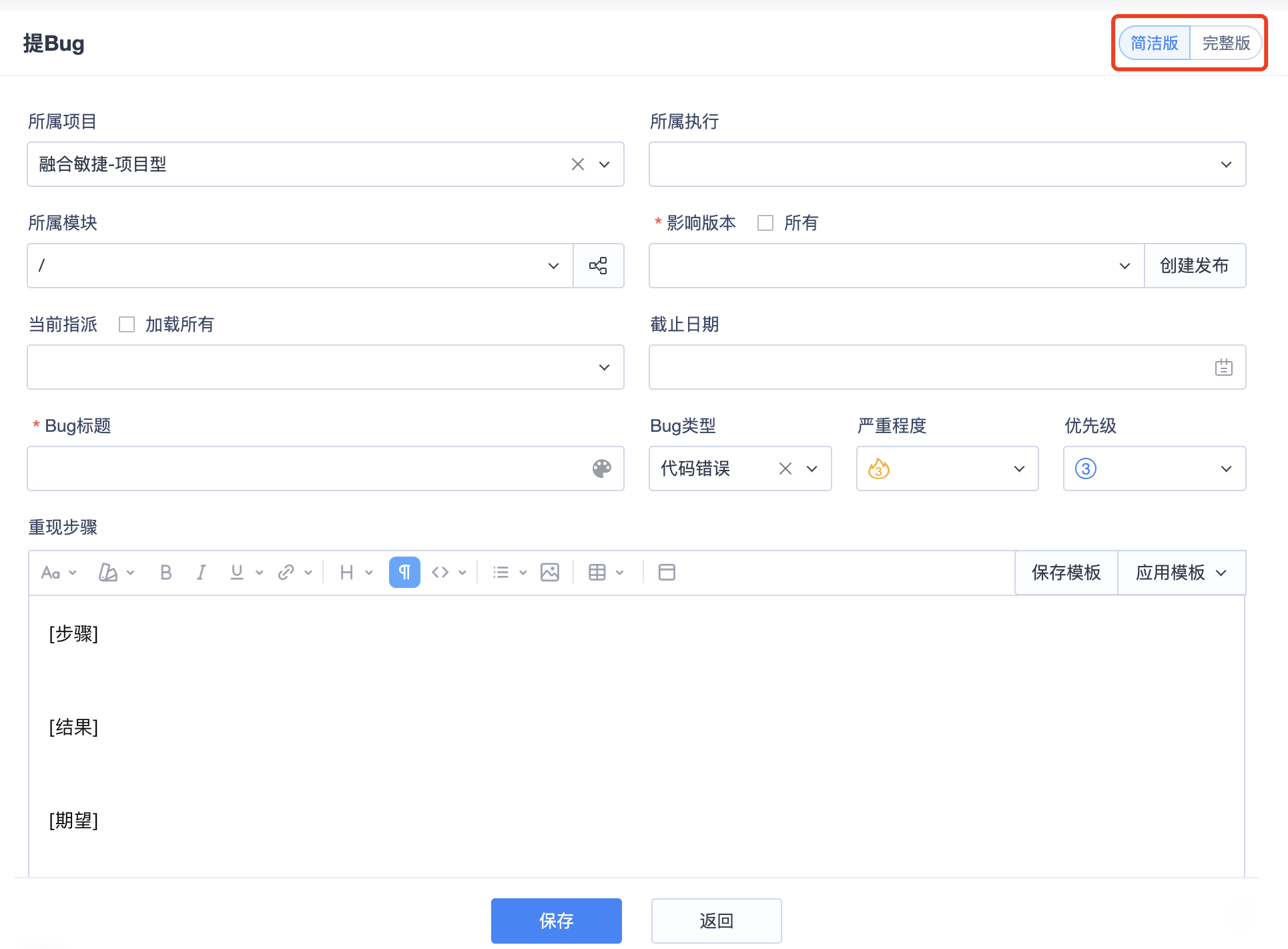1288x949 pixels.
Task: Select the 简洁版 tab
Action: [x=1155, y=43]
